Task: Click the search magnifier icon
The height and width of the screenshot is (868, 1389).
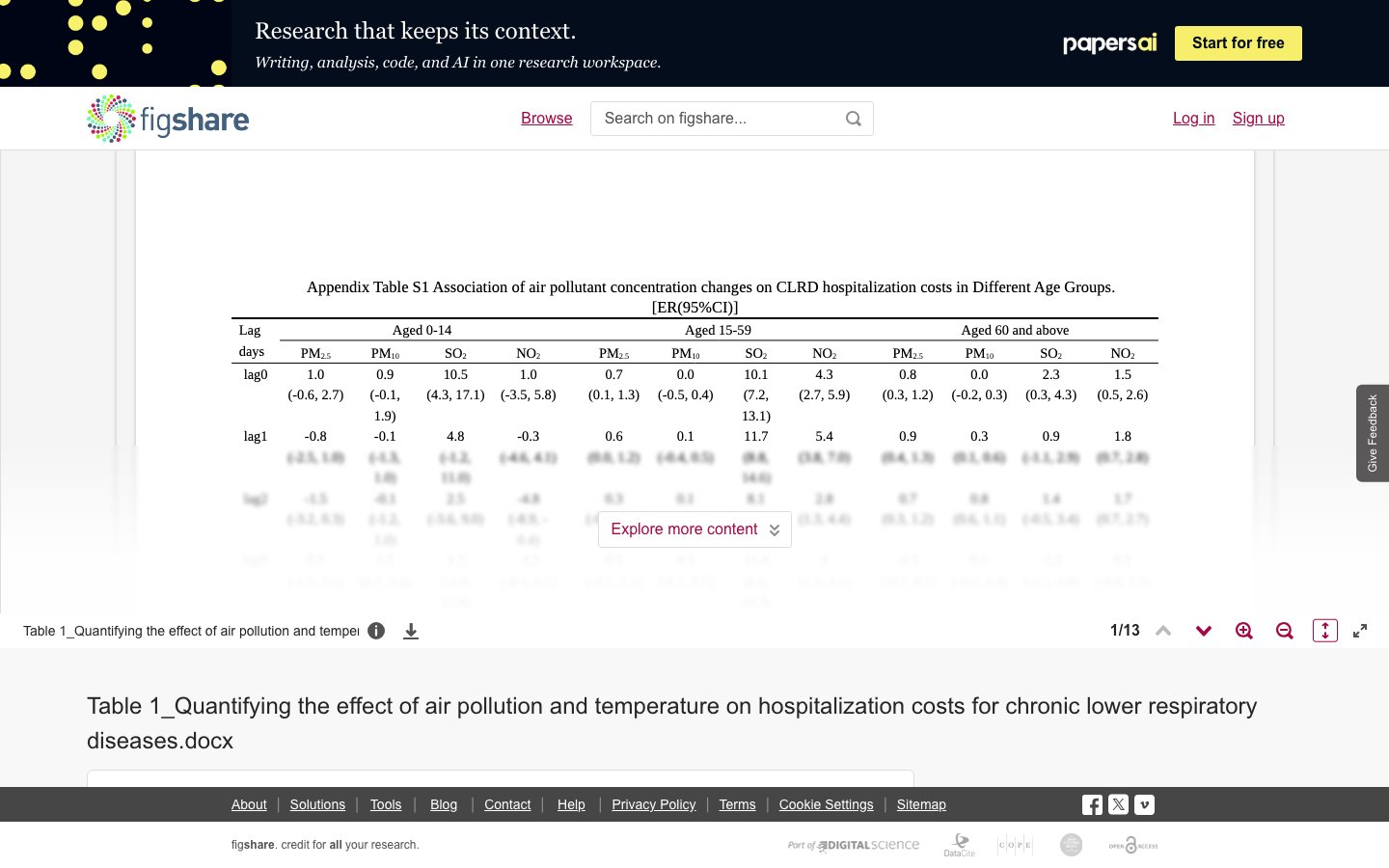Action: pyautogui.click(x=853, y=119)
